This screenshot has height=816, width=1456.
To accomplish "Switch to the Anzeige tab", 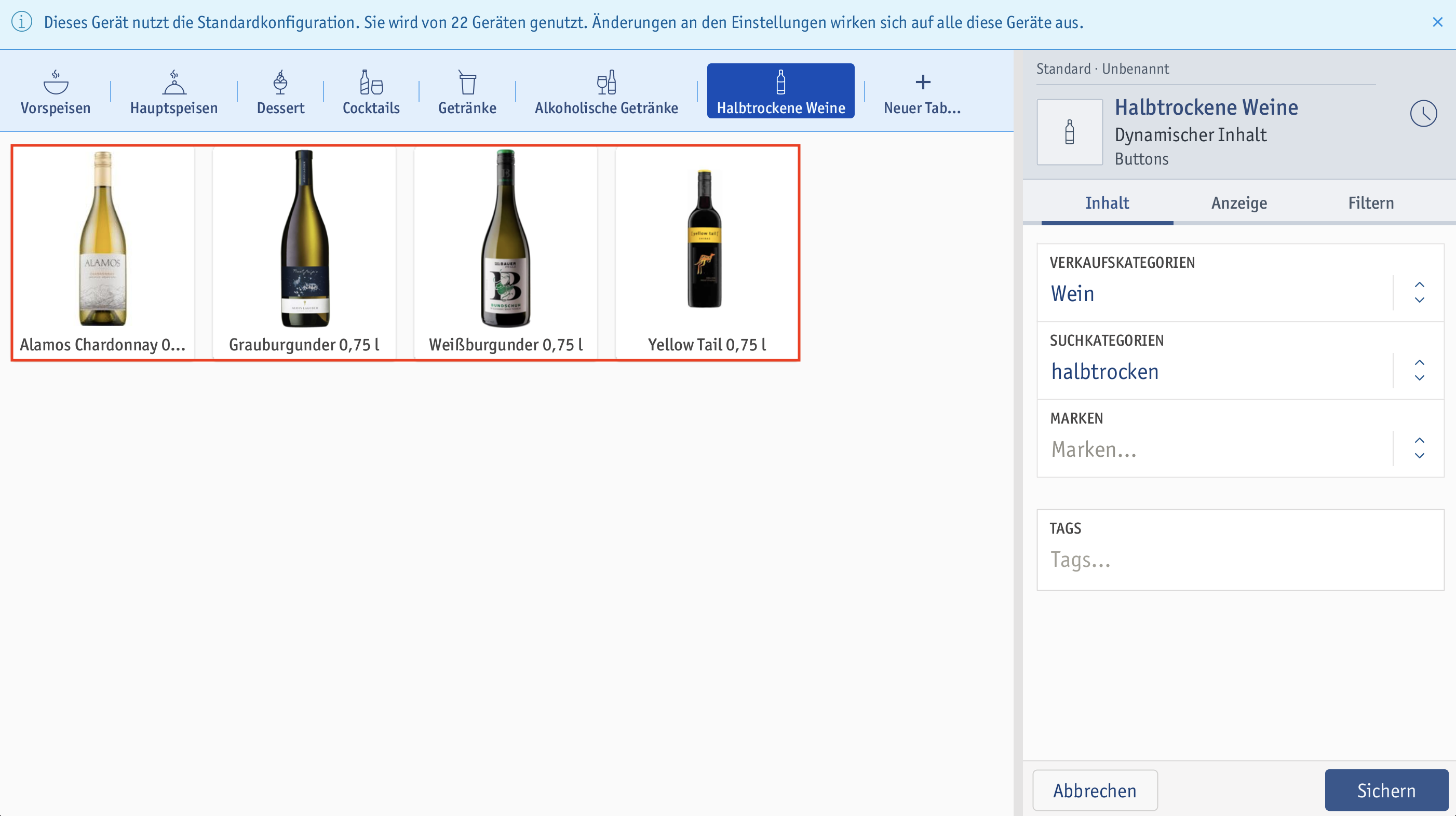I will point(1239,203).
